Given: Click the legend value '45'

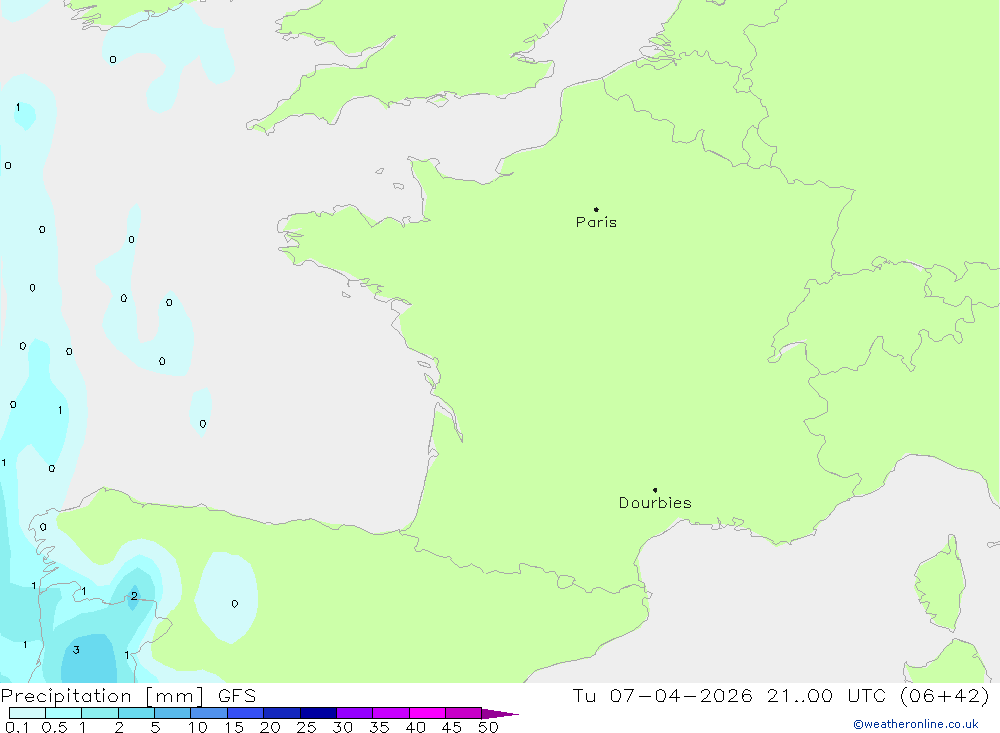Looking at the screenshot, I should [x=452, y=727].
